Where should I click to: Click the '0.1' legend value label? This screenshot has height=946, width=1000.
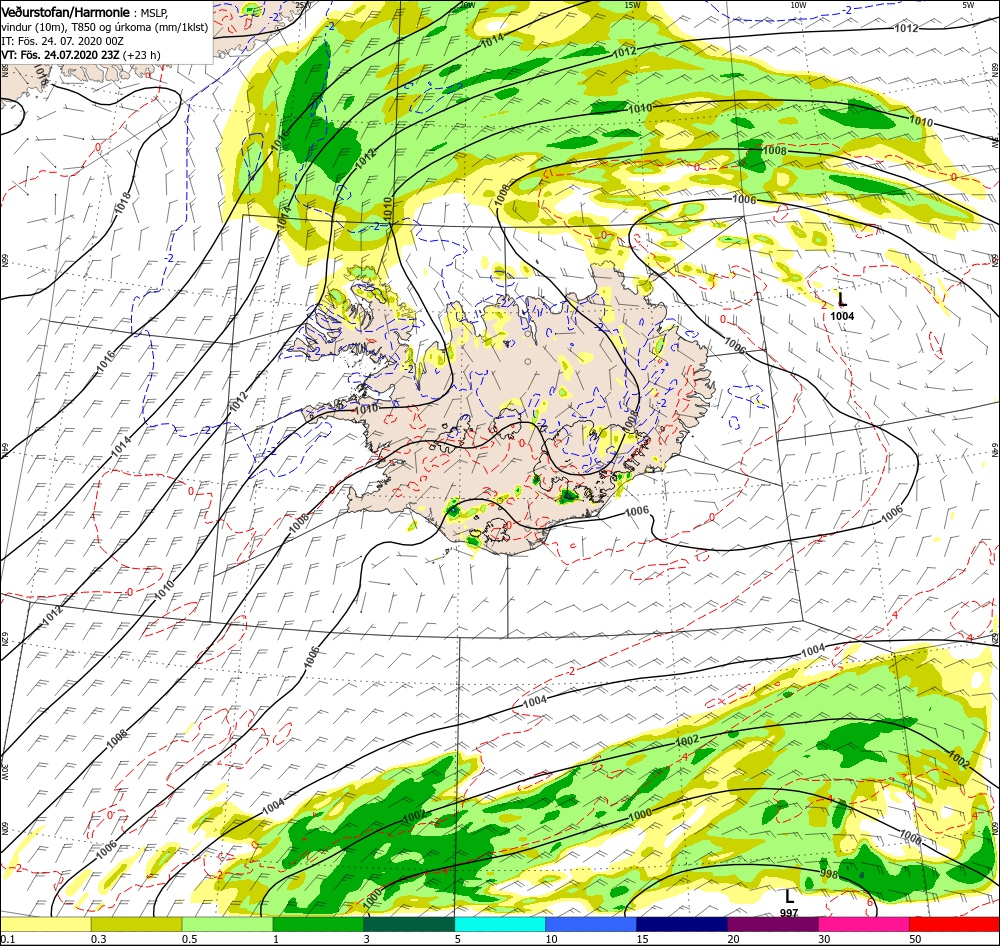(7, 939)
